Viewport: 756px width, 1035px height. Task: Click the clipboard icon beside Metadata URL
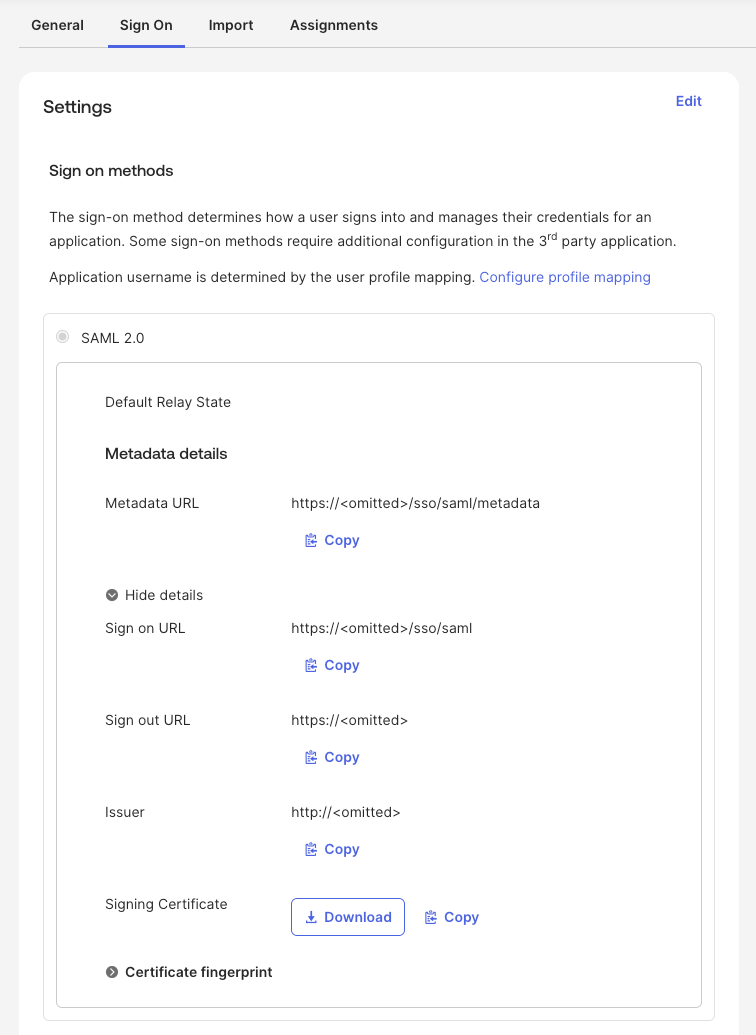click(x=311, y=540)
